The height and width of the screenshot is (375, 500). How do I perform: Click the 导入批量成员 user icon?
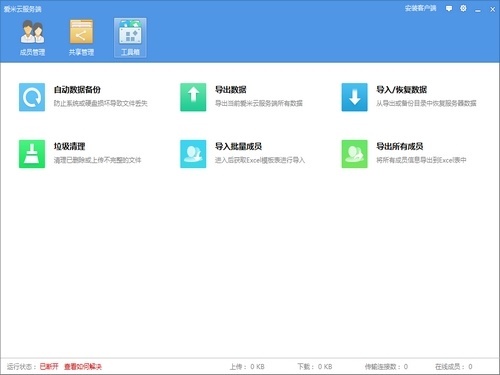pos(193,154)
